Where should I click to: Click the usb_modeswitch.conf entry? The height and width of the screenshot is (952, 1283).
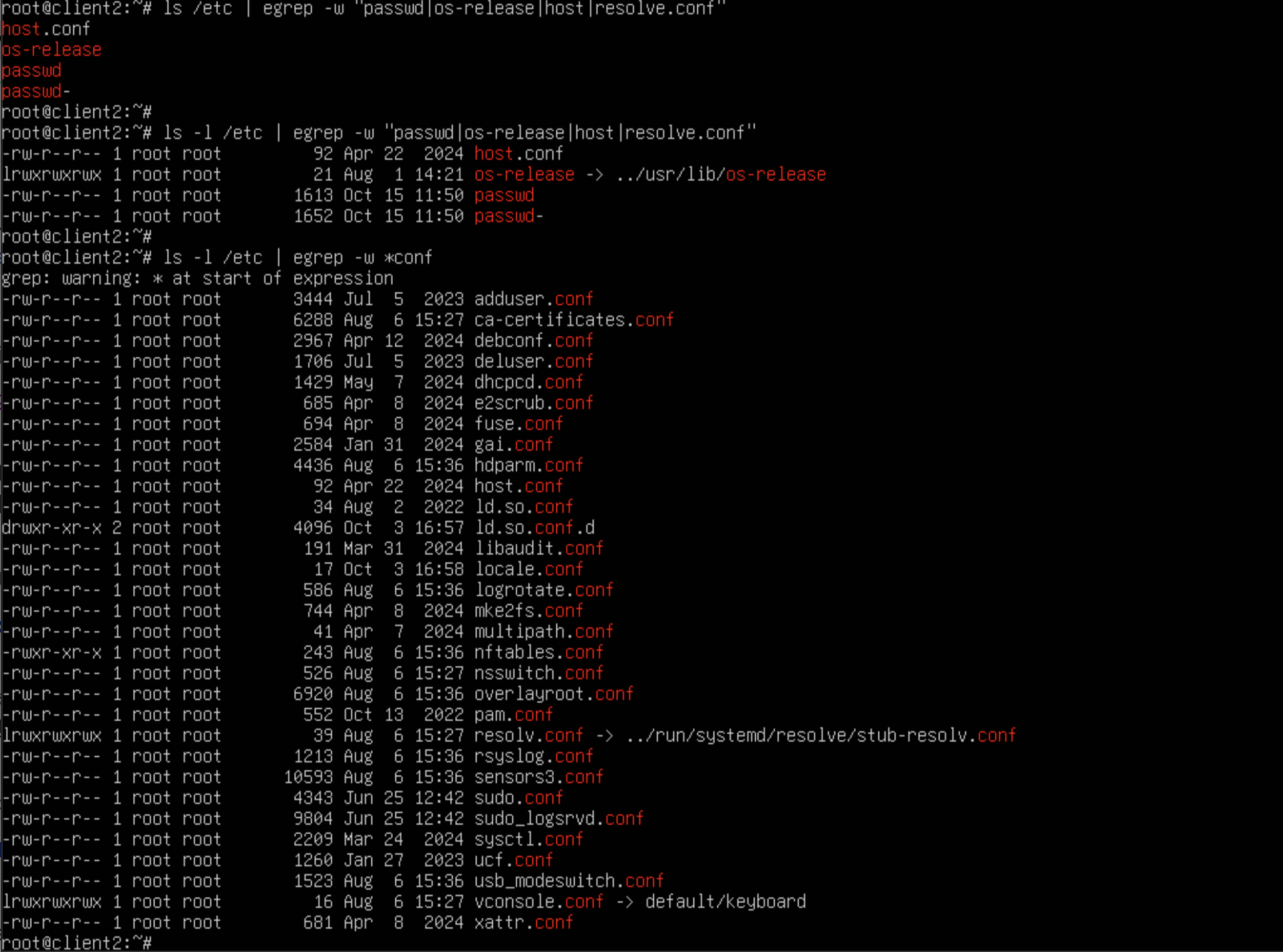click(x=569, y=881)
